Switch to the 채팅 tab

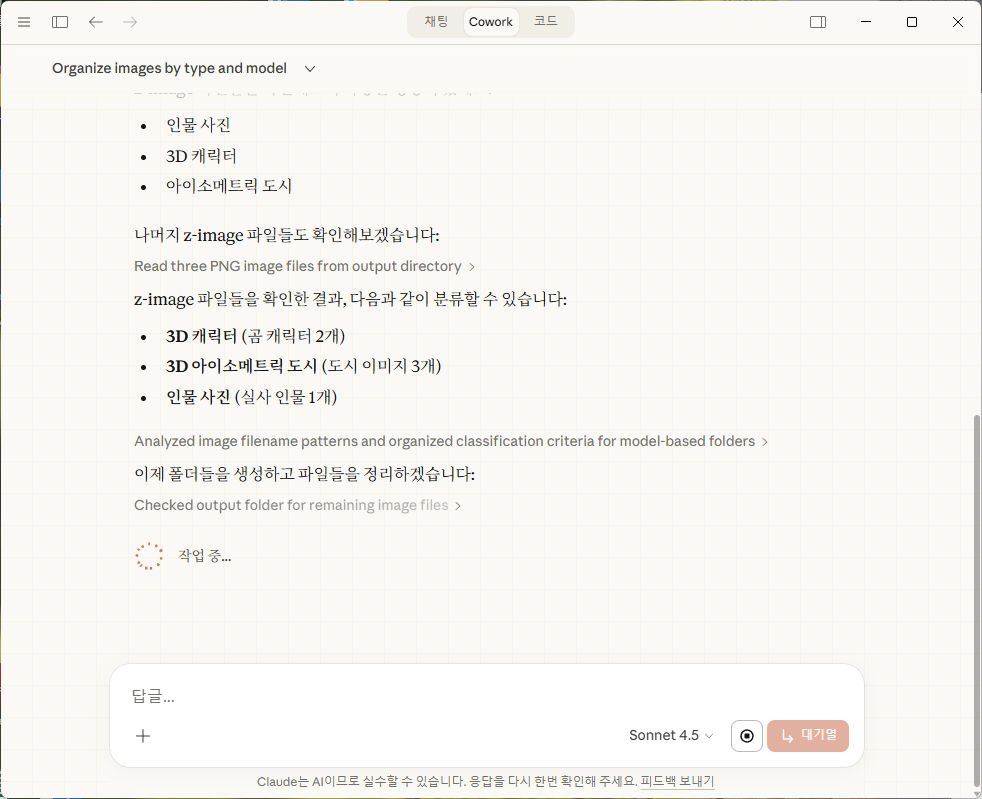(x=436, y=22)
